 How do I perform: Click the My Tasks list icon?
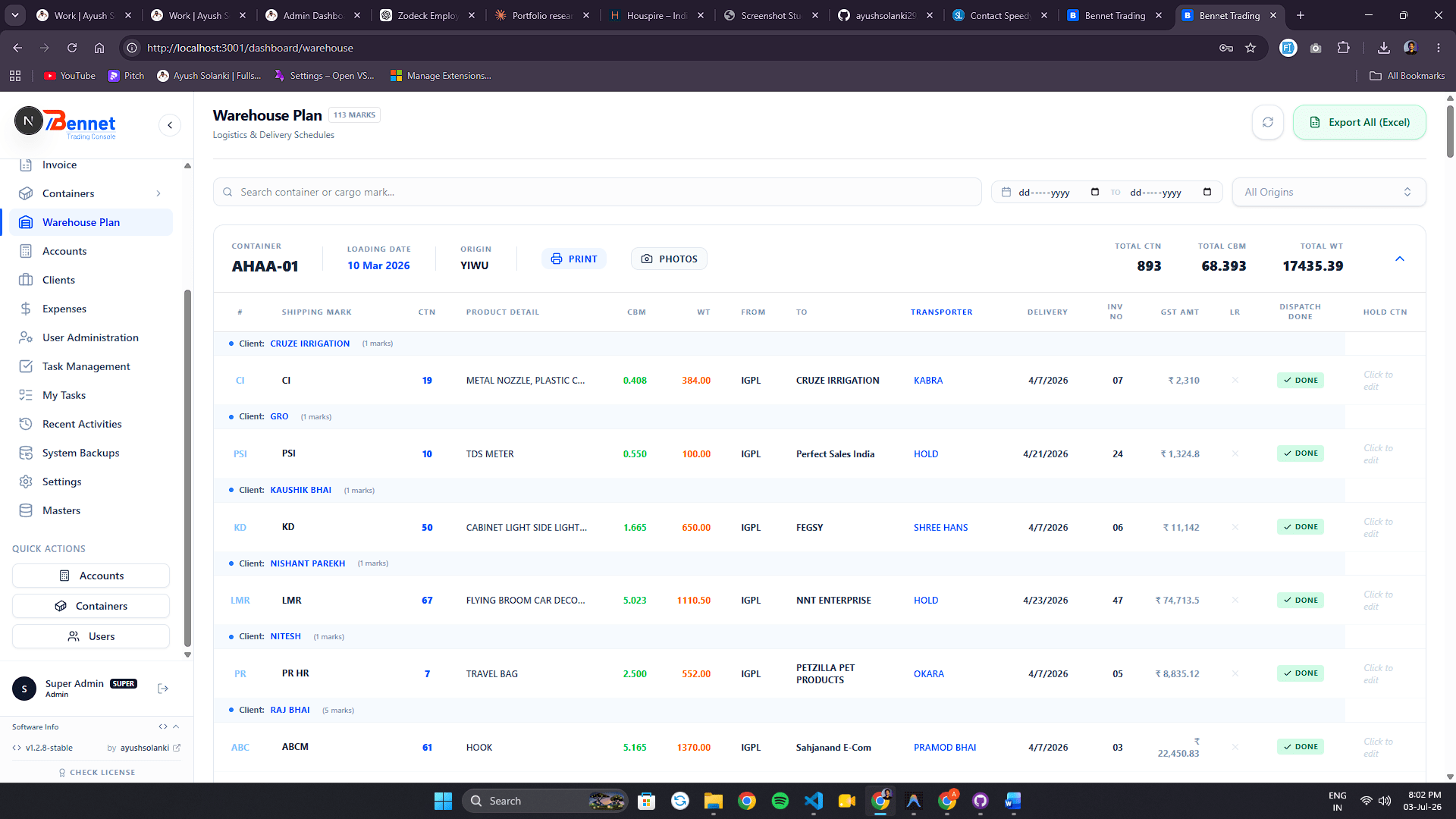click(26, 395)
